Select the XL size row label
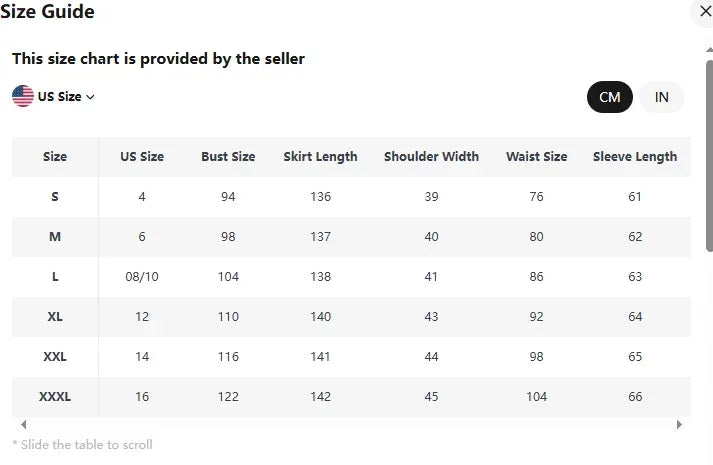The width and height of the screenshot is (713, 465). coord(55,317)
